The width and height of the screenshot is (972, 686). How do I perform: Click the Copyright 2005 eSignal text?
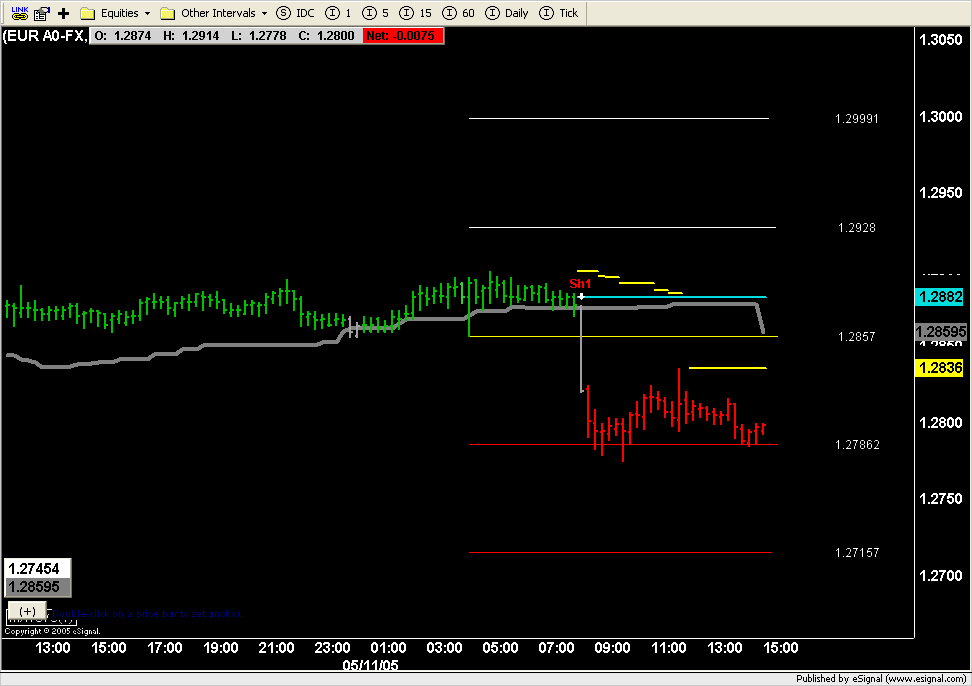52,631
